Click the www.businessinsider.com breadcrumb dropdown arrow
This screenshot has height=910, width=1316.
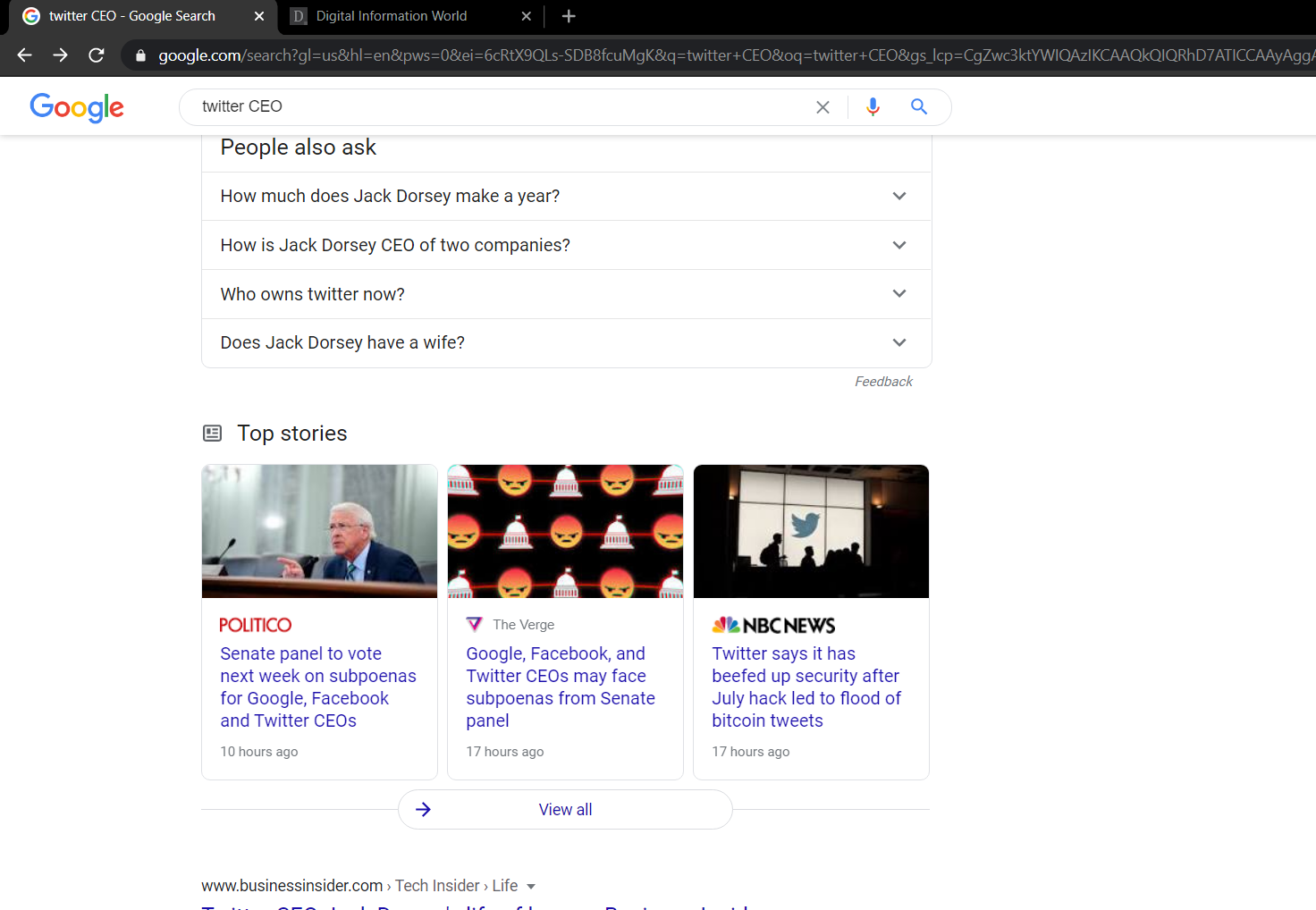(532, 886)
